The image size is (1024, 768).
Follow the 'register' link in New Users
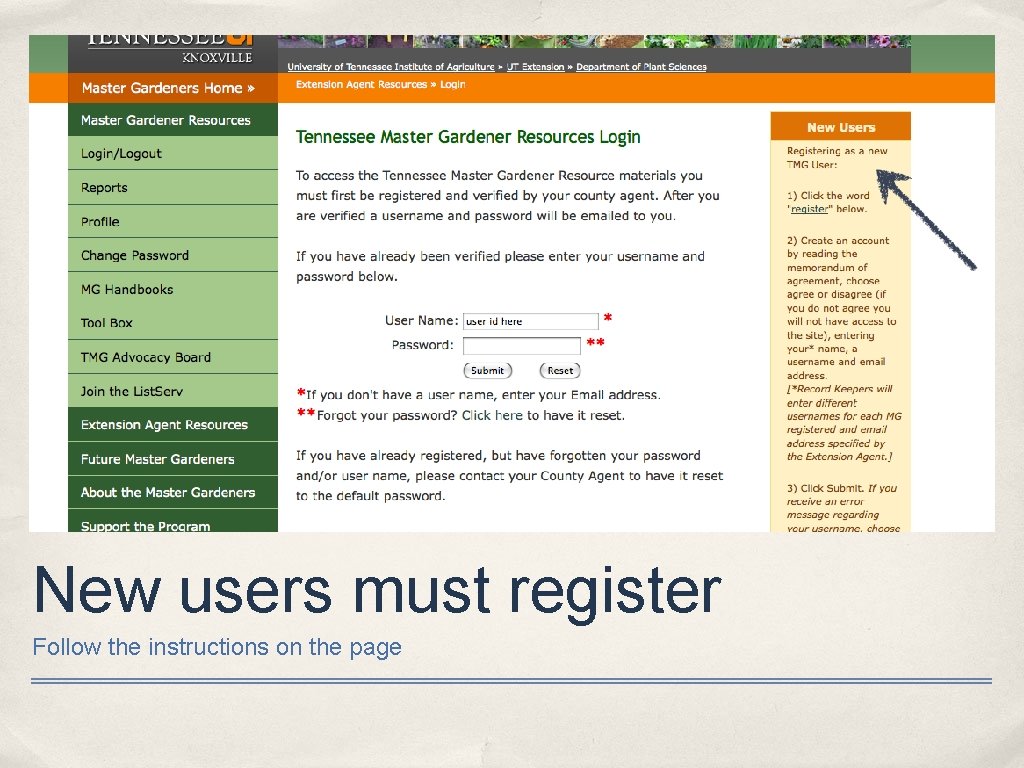coord(809,209)
